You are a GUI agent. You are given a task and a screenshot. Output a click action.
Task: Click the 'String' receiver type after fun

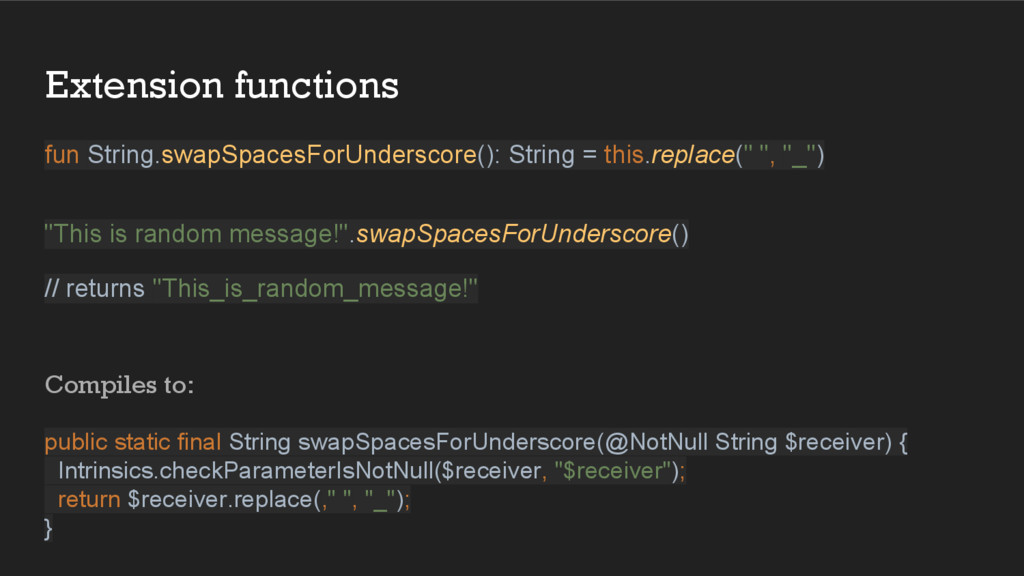[121, 155]
